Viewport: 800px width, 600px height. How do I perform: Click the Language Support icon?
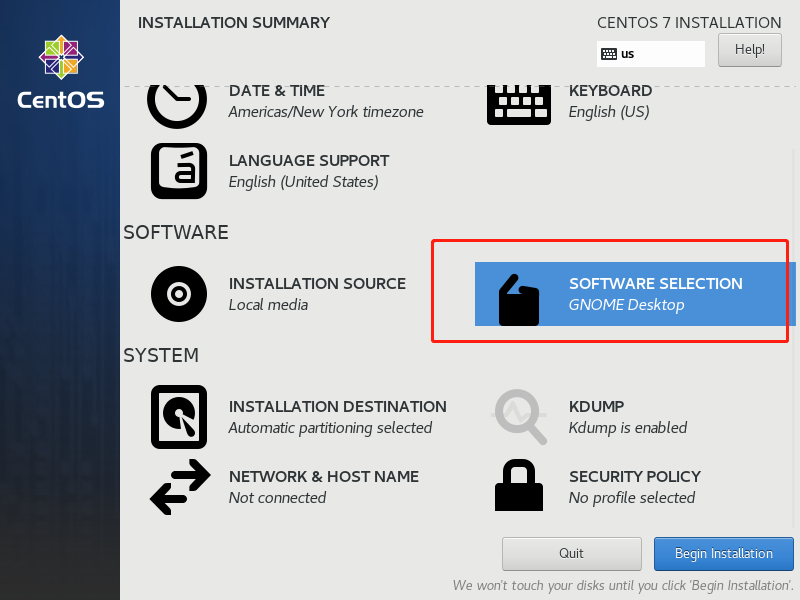[179, 171]
